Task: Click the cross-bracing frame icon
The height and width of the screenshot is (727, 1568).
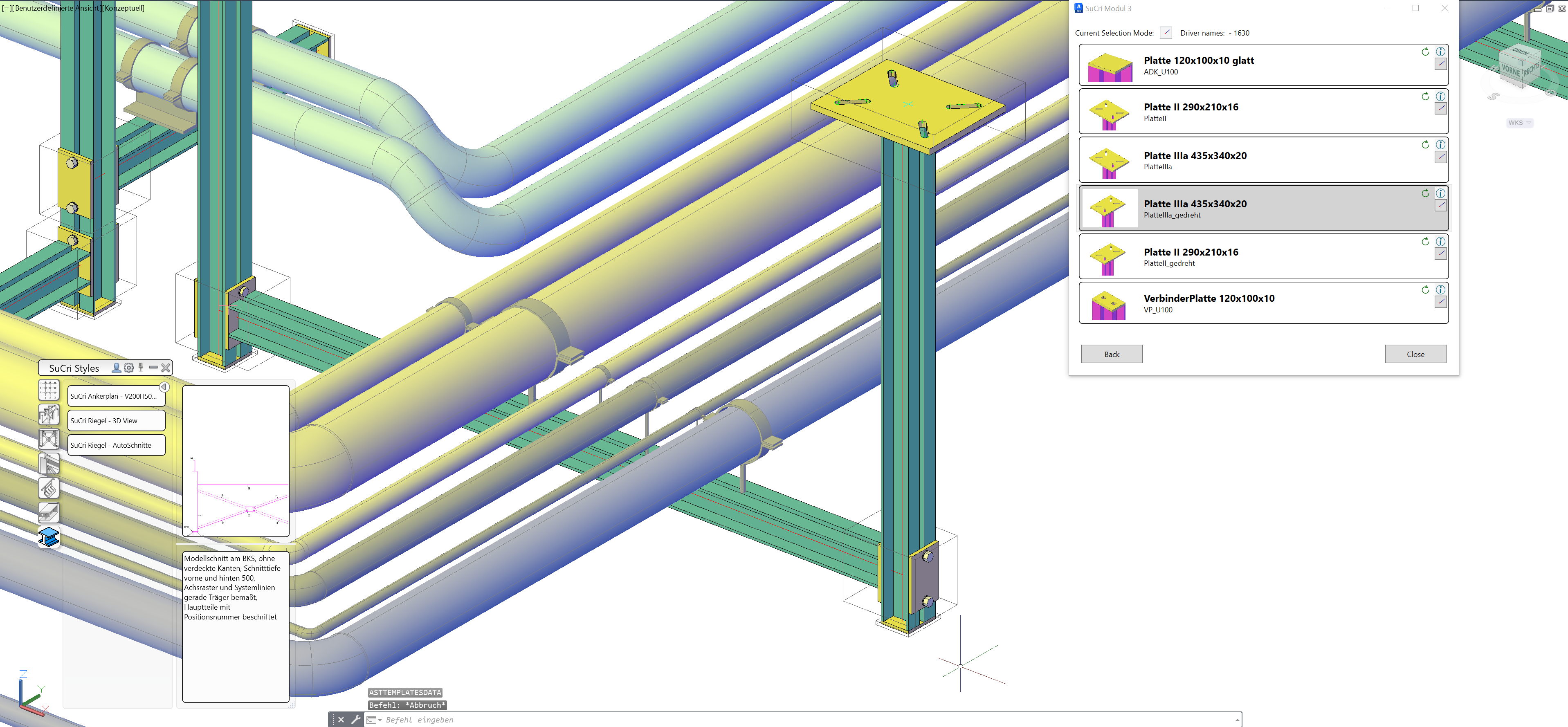Action: (49, 439)
